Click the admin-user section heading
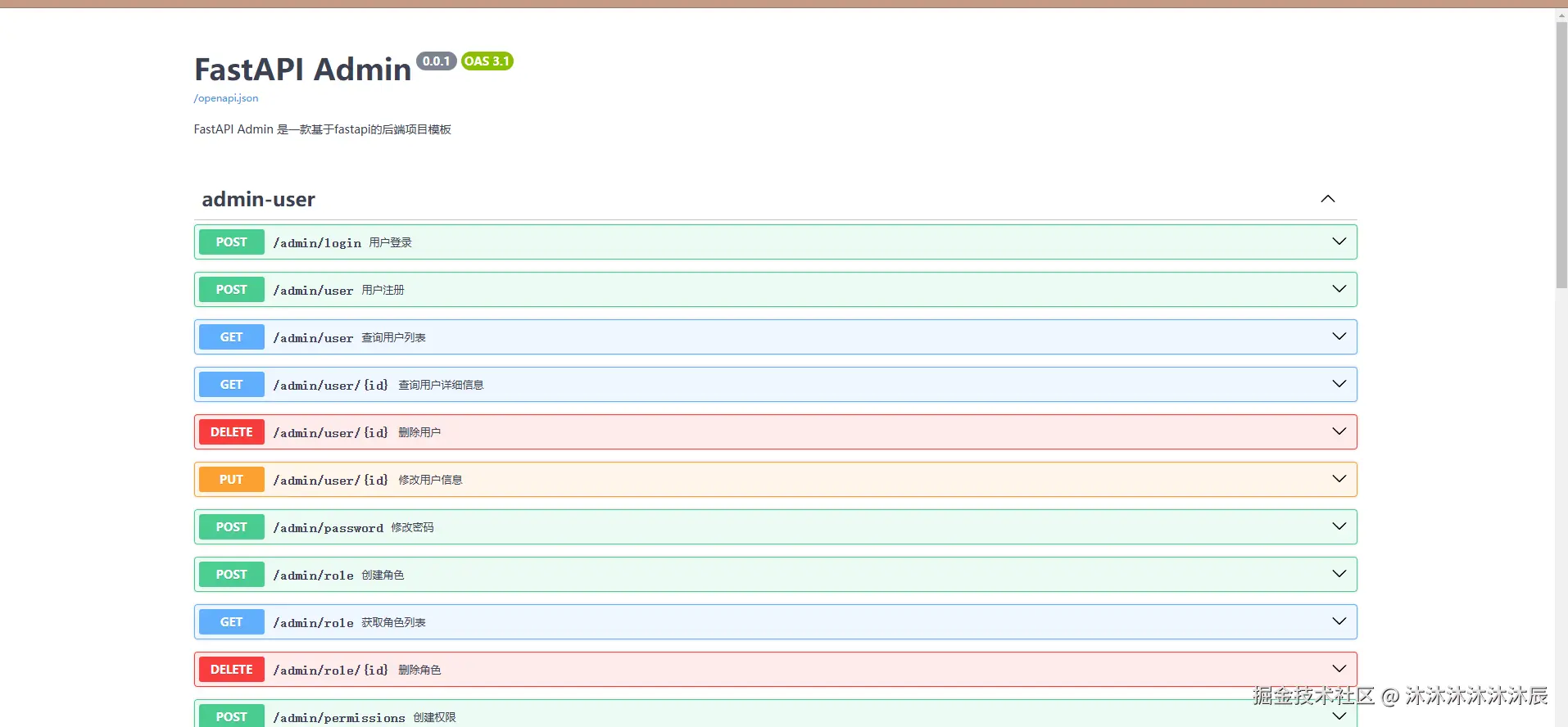 click(x=258, y=199)
